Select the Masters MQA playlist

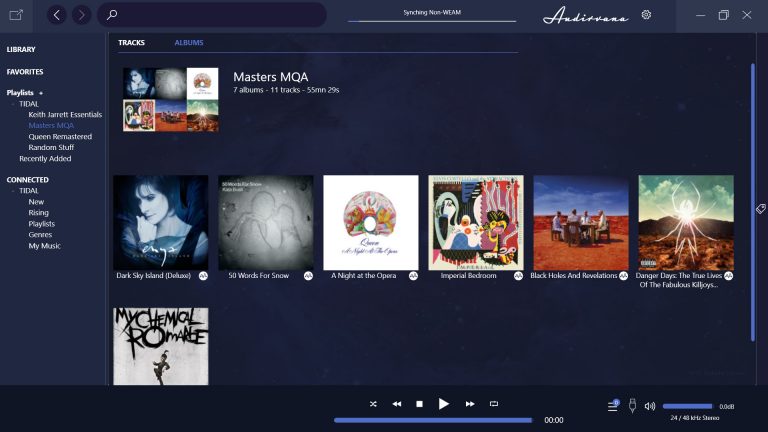(x=51, y=125)
